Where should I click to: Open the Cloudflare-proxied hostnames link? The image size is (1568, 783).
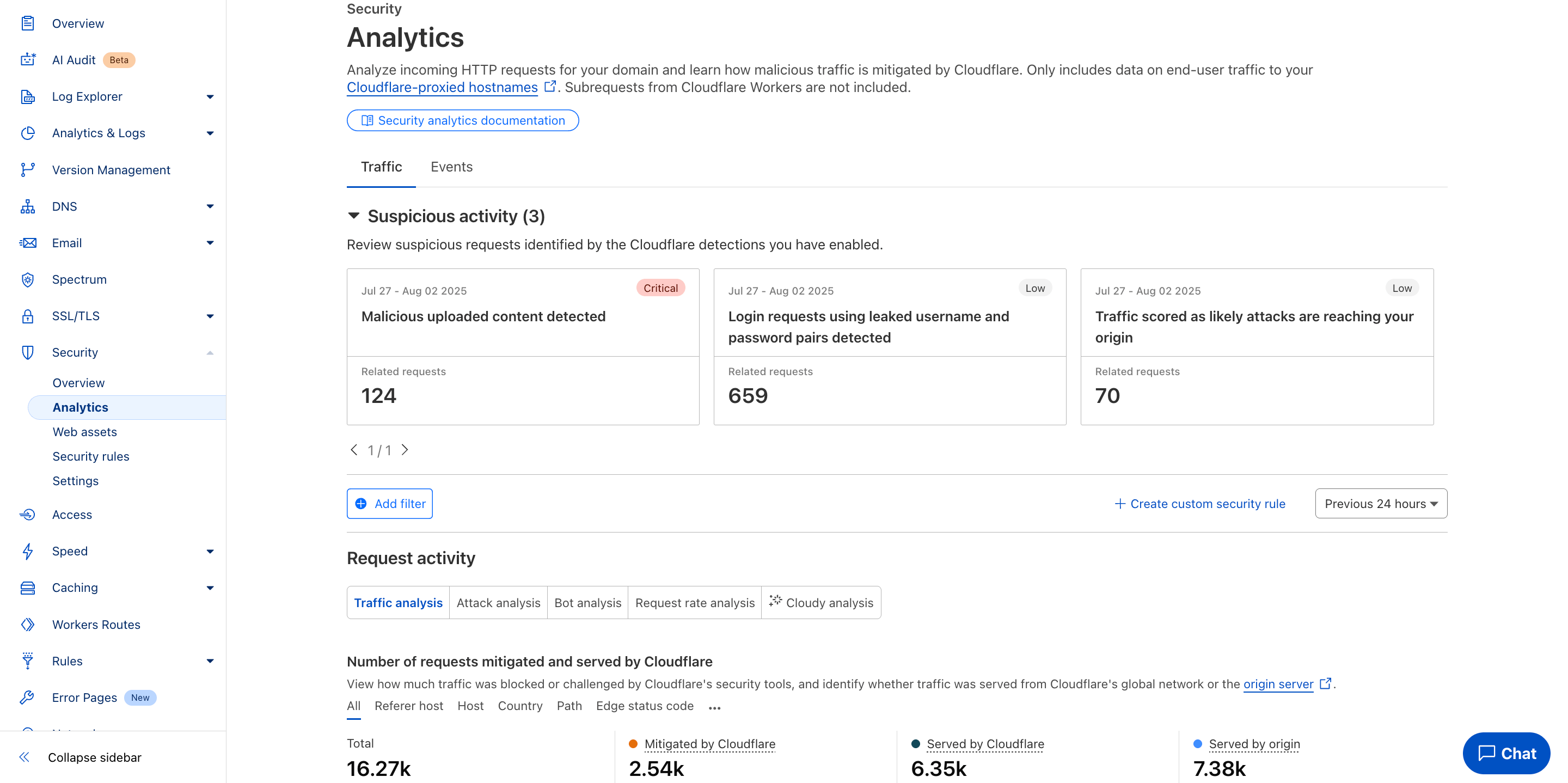[x=440, y=87]
